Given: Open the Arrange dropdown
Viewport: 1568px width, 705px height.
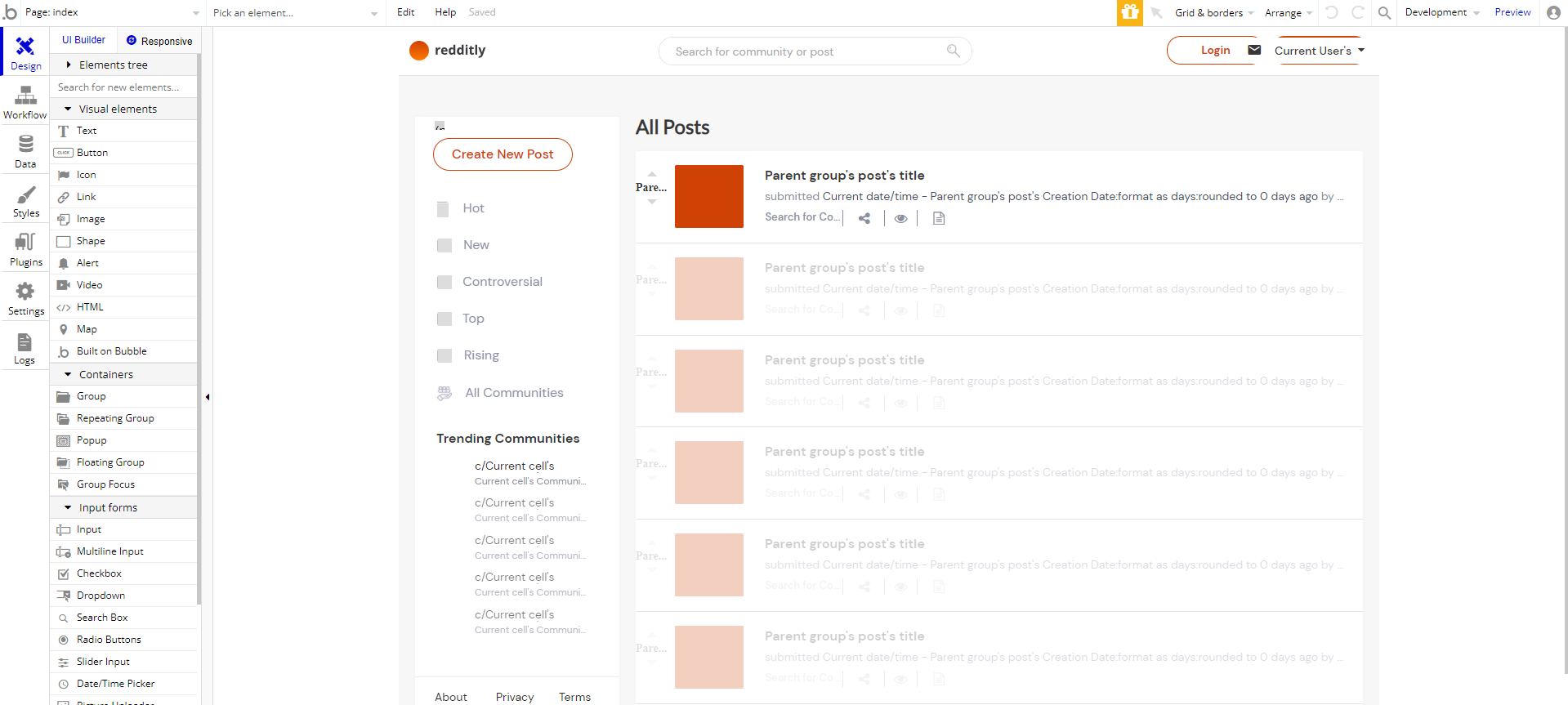Looking at the screenshot, I should coord(1289,13).
